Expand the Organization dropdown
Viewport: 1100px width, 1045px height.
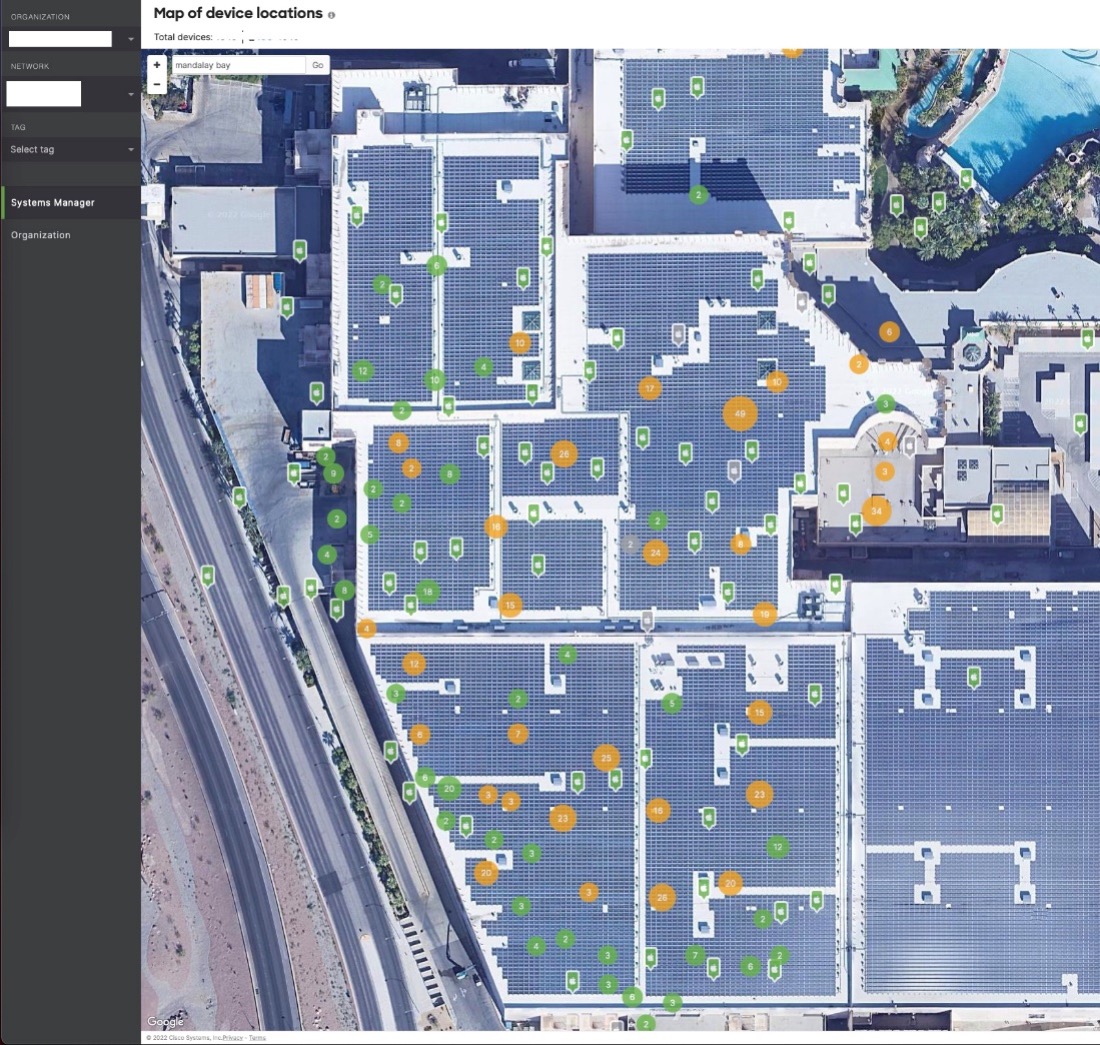pos(130,39)
